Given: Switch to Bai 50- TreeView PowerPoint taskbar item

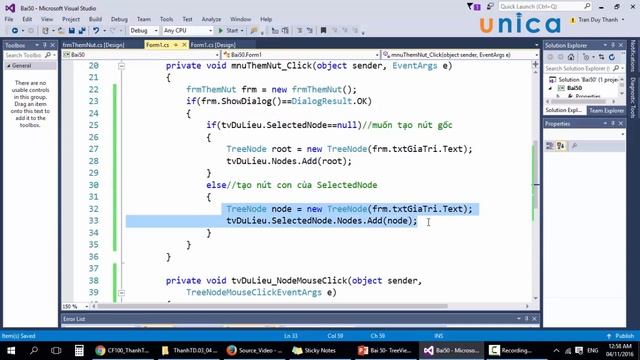Looking at the screenshot, I should click(385, 350).
